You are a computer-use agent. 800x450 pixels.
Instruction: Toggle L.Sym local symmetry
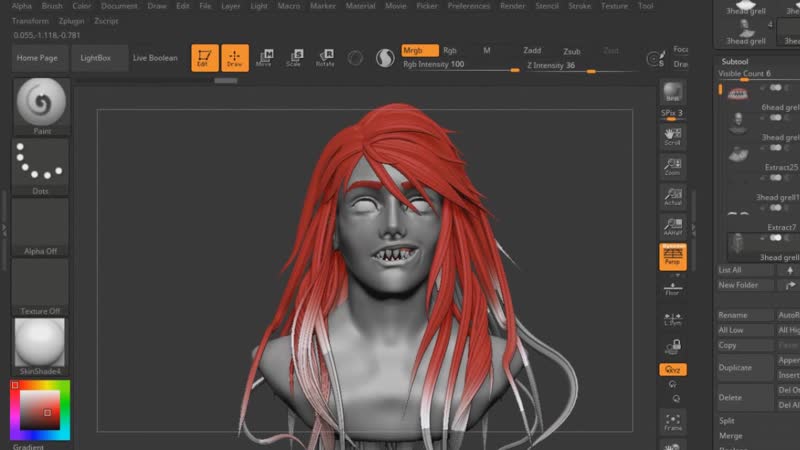[672, 319]
